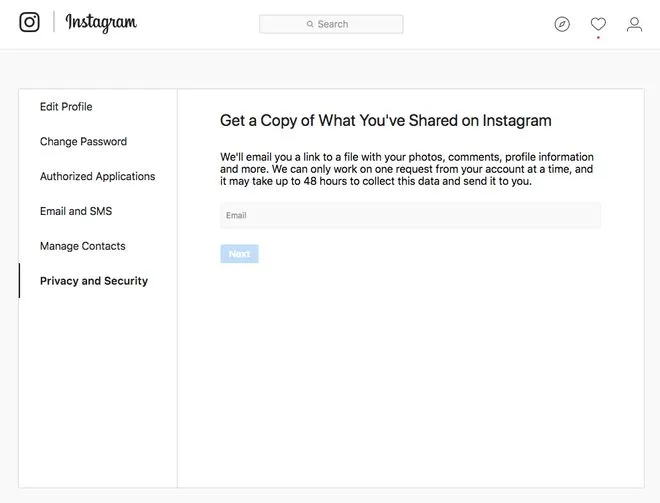
Task: Click the Instagram wordmark in header
Action: (x=101, y=23)
